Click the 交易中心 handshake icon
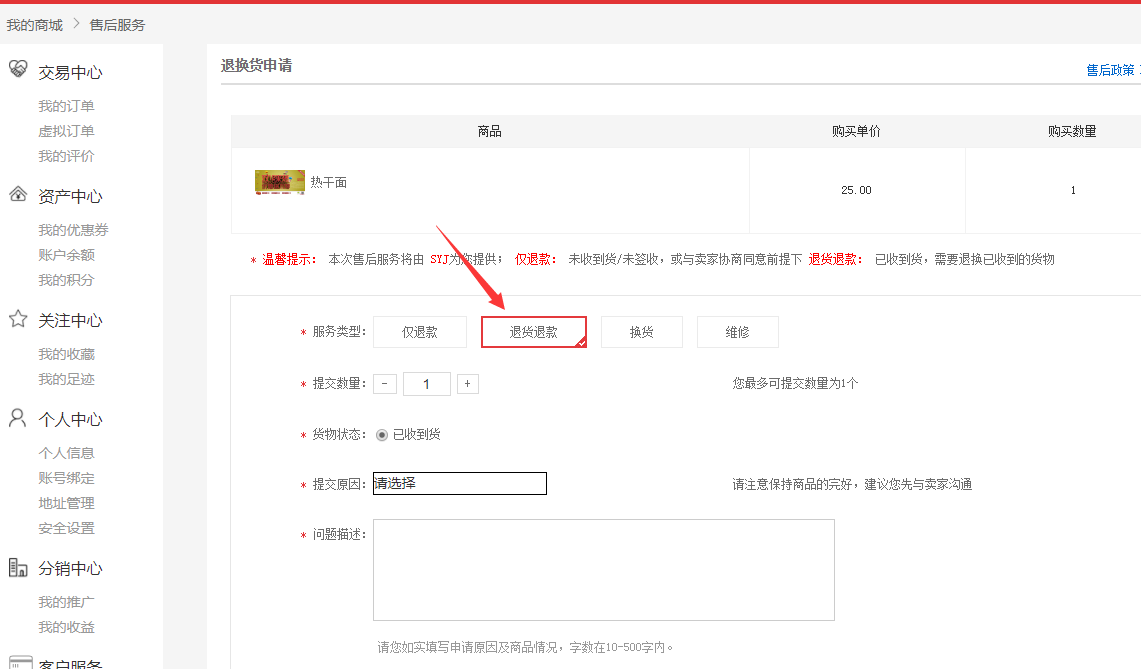Image resolution: width=1141 pixels, height=669 pixels. (x=18, y=70)
